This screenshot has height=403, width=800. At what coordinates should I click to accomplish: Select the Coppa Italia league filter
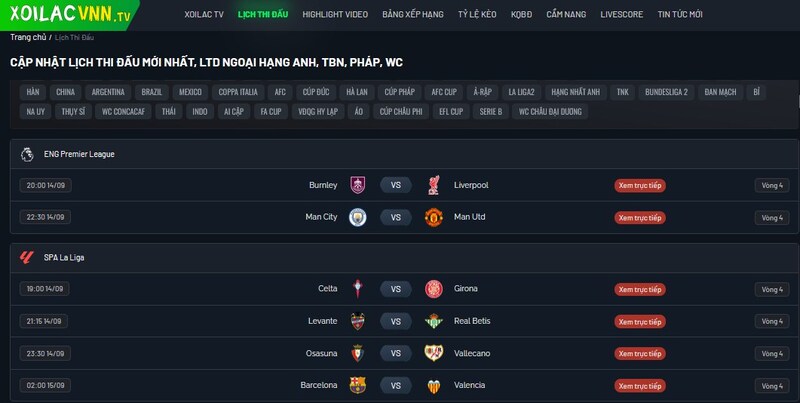point(238,92)
